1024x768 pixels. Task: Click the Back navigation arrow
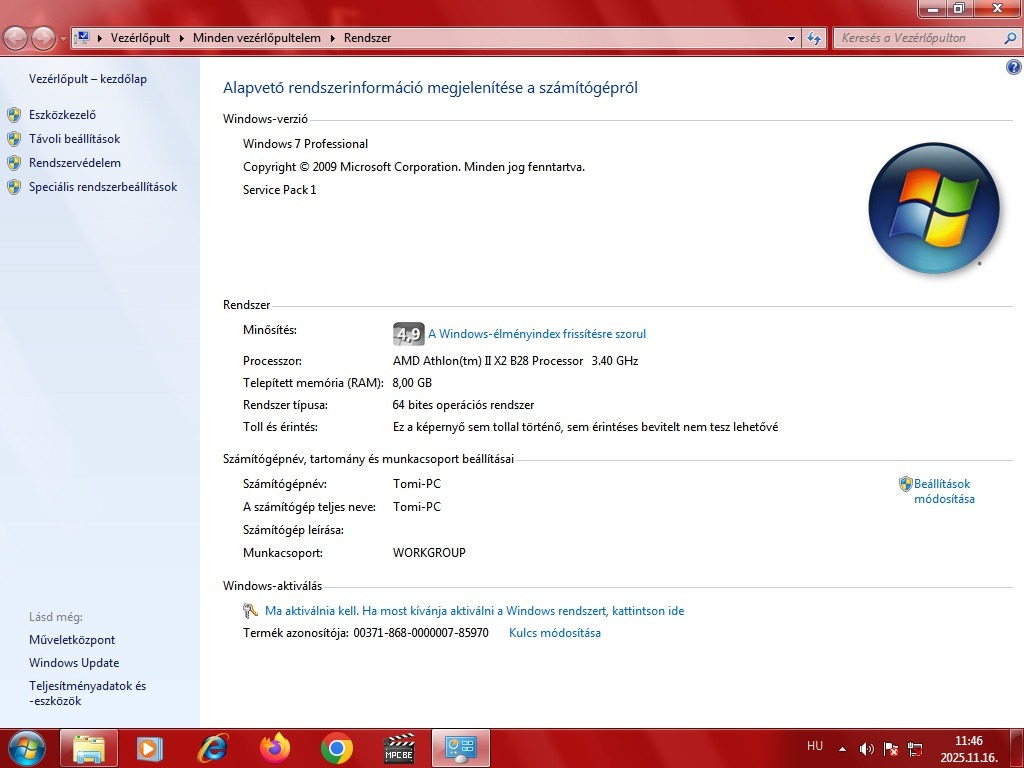point(15,39)
